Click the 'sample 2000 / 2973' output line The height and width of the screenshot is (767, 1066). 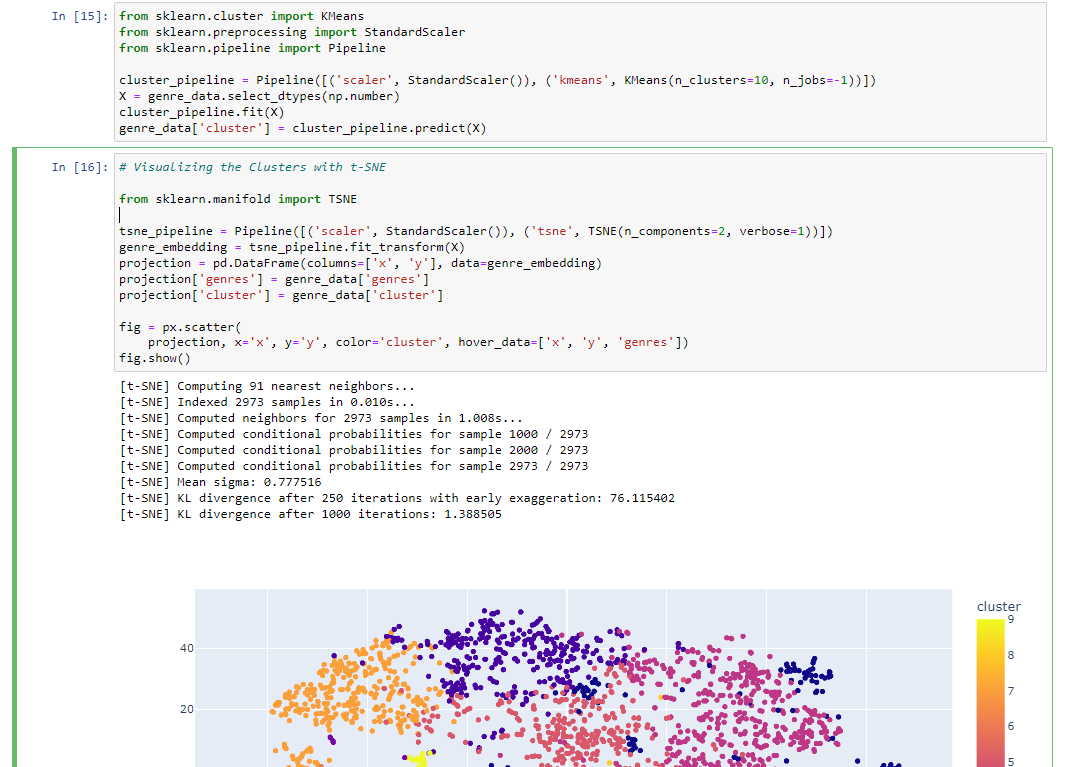(354, 450)
